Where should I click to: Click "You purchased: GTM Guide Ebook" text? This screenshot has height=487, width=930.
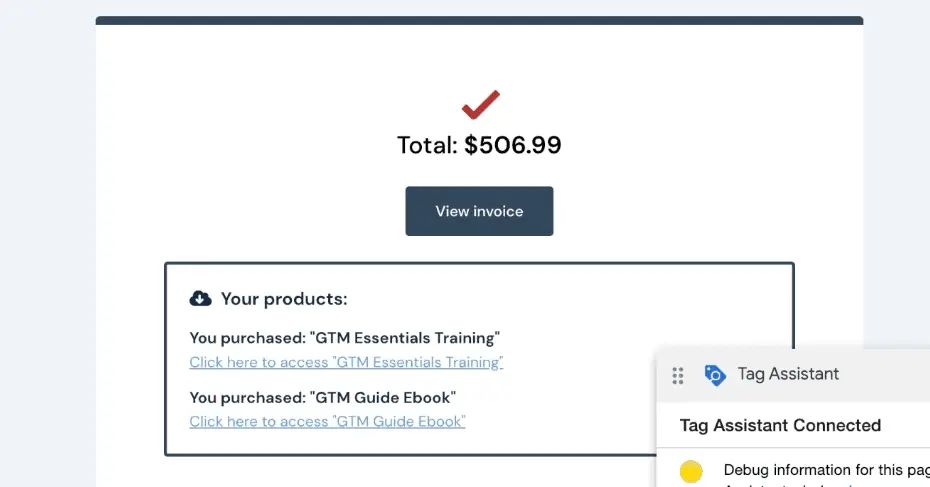coord(325,397)
